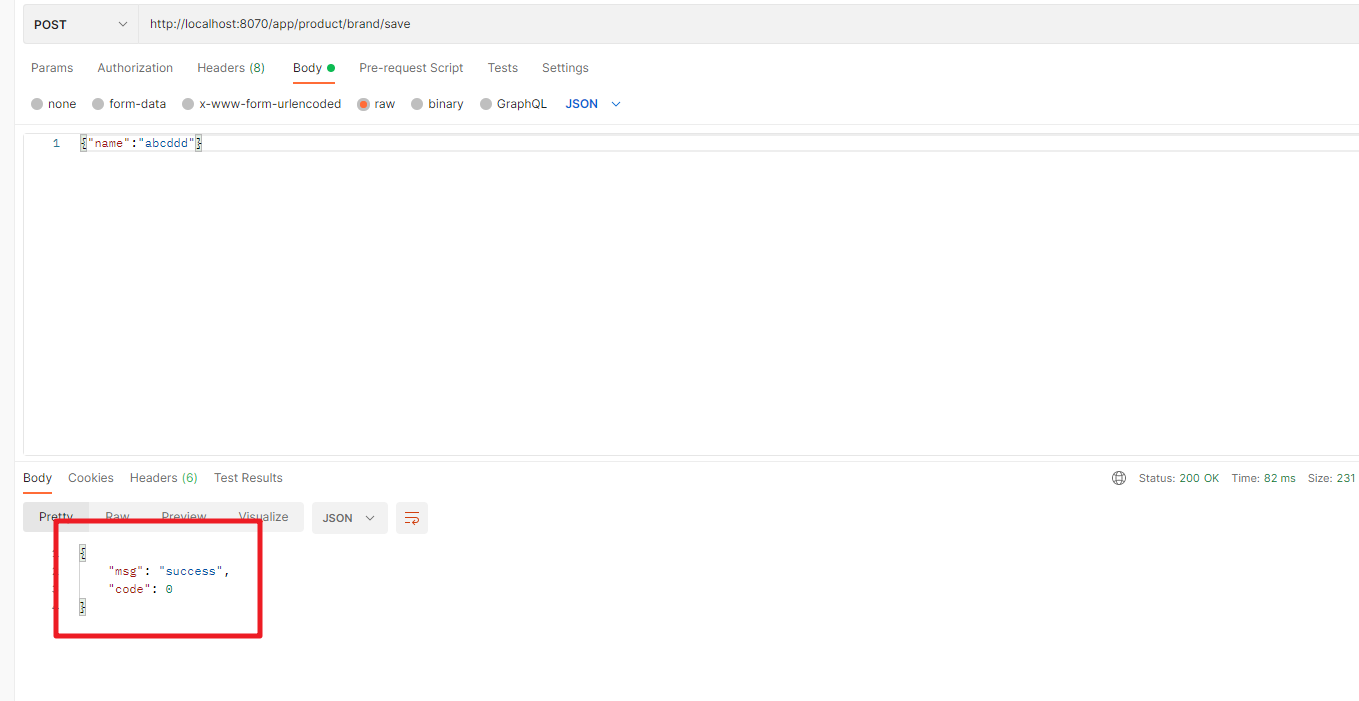This screenshot has width=1359, height=701.
Task: Open the response Body tab
Action: pyautogui.click(x=38, y=478)
